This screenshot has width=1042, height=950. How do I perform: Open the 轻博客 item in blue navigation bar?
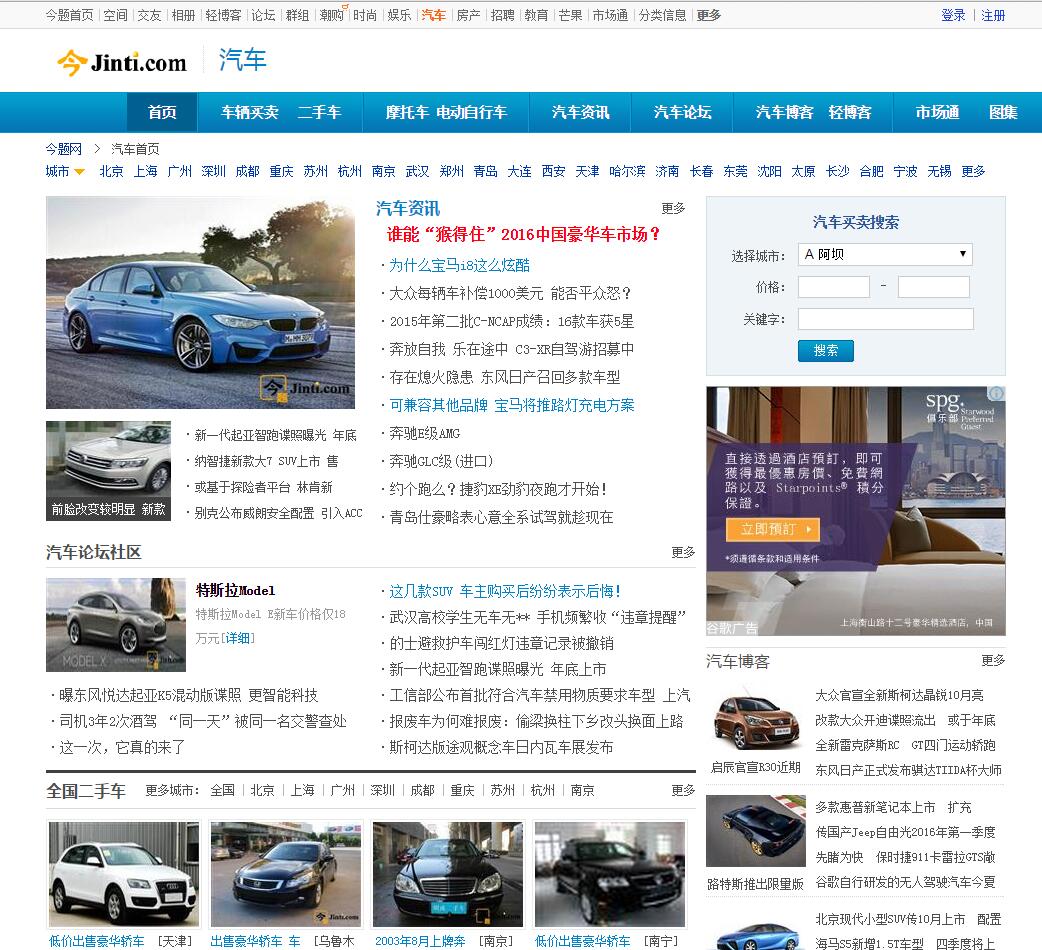[850, 112]
